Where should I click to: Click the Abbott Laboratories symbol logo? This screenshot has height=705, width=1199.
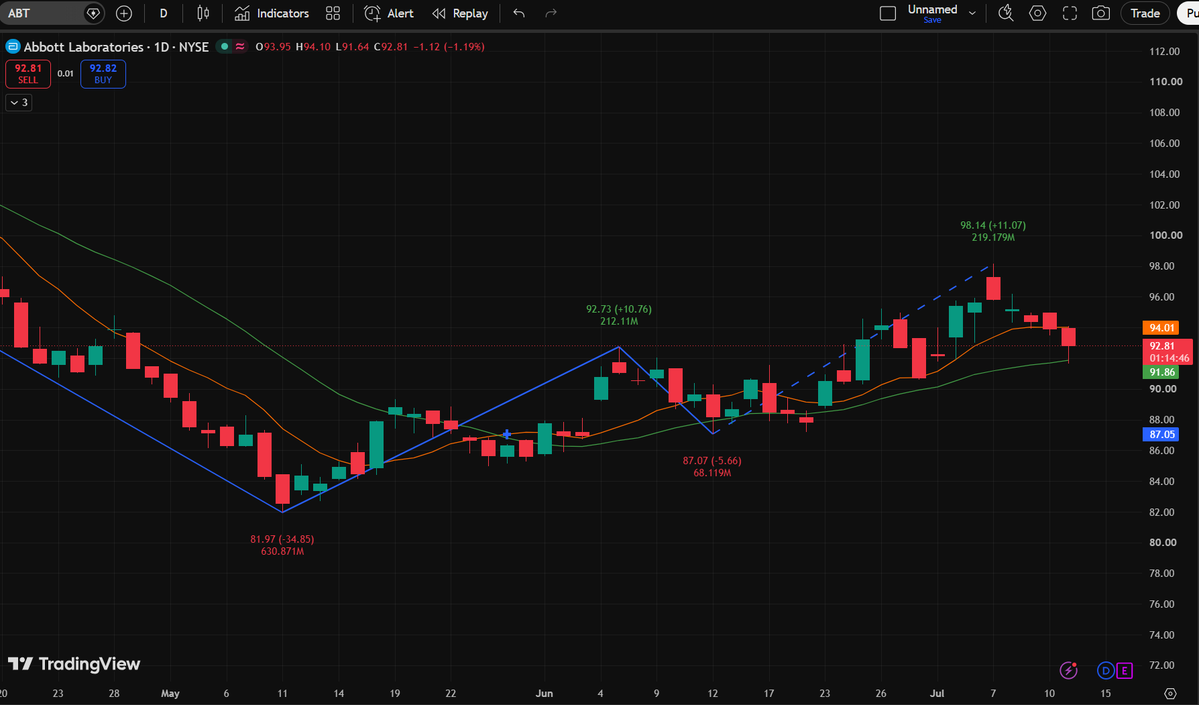point(13,47)
